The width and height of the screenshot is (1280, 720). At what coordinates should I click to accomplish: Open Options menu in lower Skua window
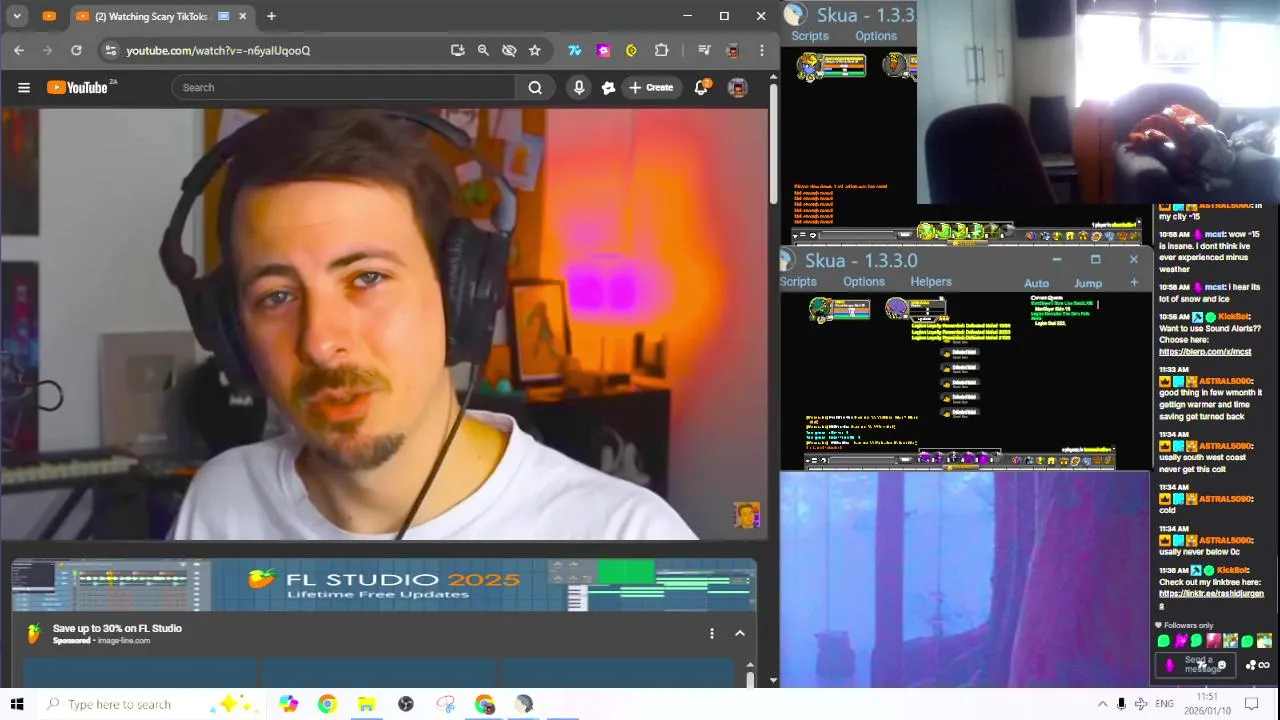864,282
